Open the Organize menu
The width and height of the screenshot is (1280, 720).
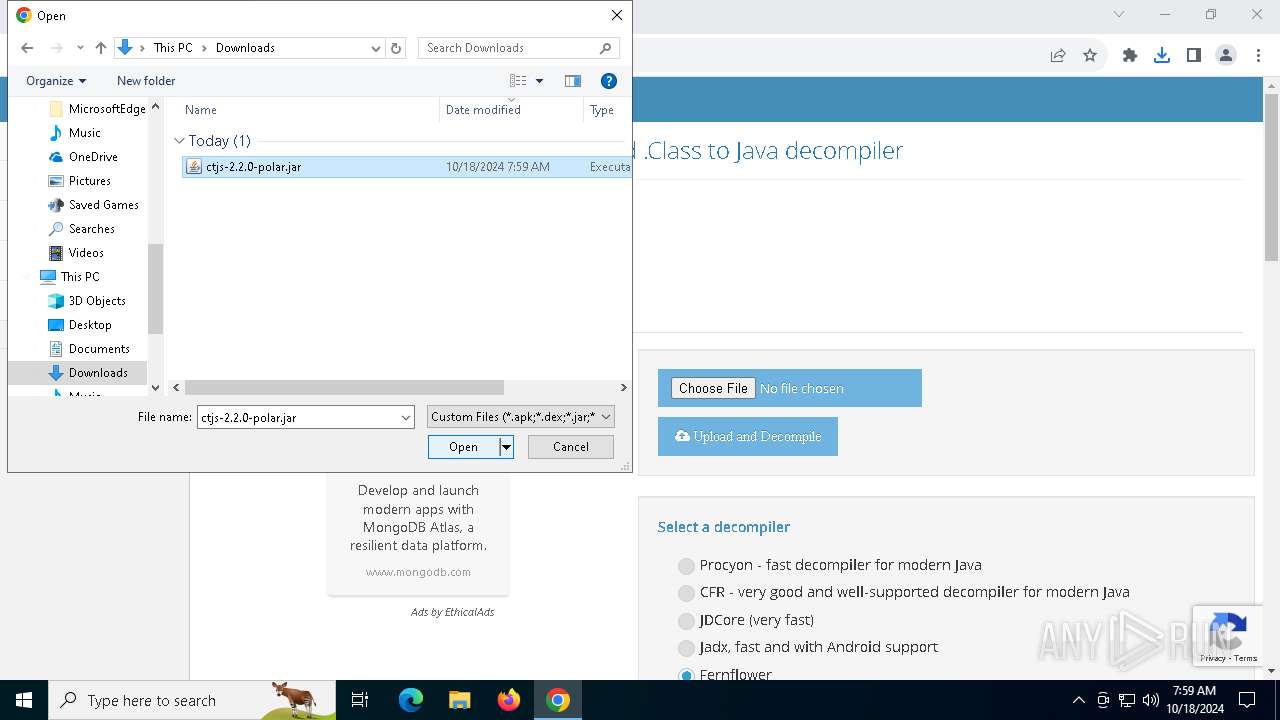[56, 81]
